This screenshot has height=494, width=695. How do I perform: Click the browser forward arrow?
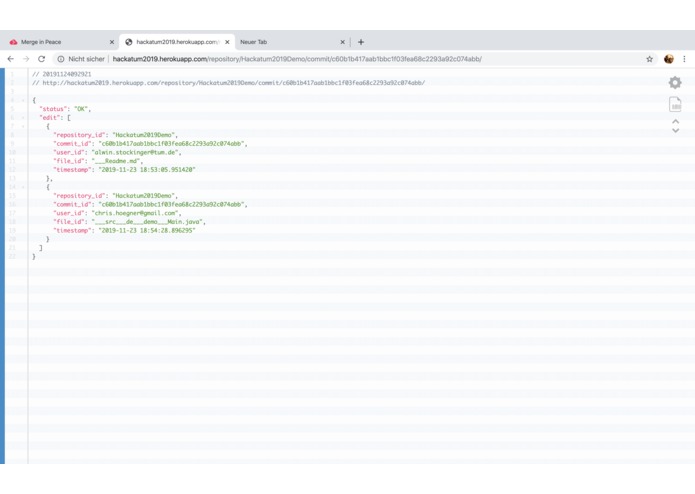(26, 59)
